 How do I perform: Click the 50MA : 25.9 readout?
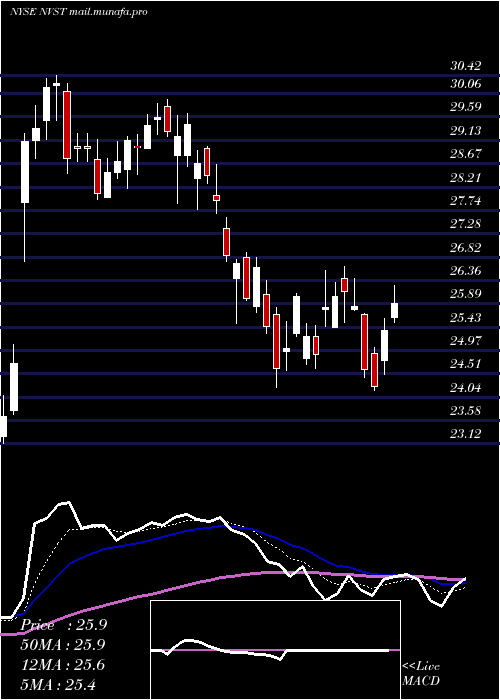tap(63, 645)
